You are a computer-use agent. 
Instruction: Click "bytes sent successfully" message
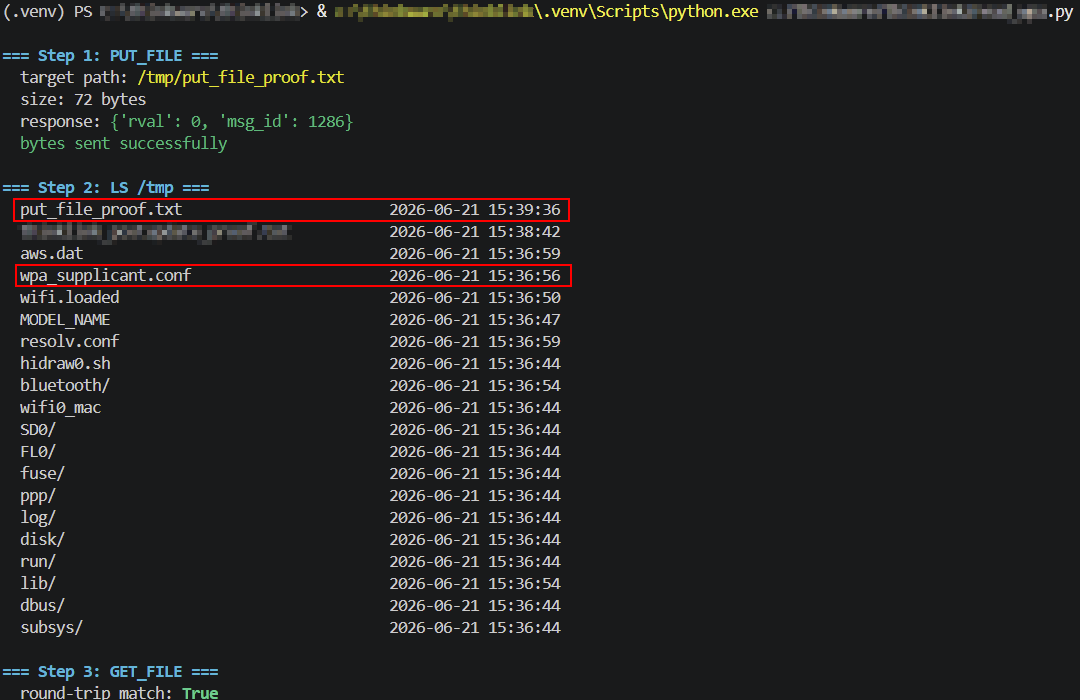pos(123,143)
